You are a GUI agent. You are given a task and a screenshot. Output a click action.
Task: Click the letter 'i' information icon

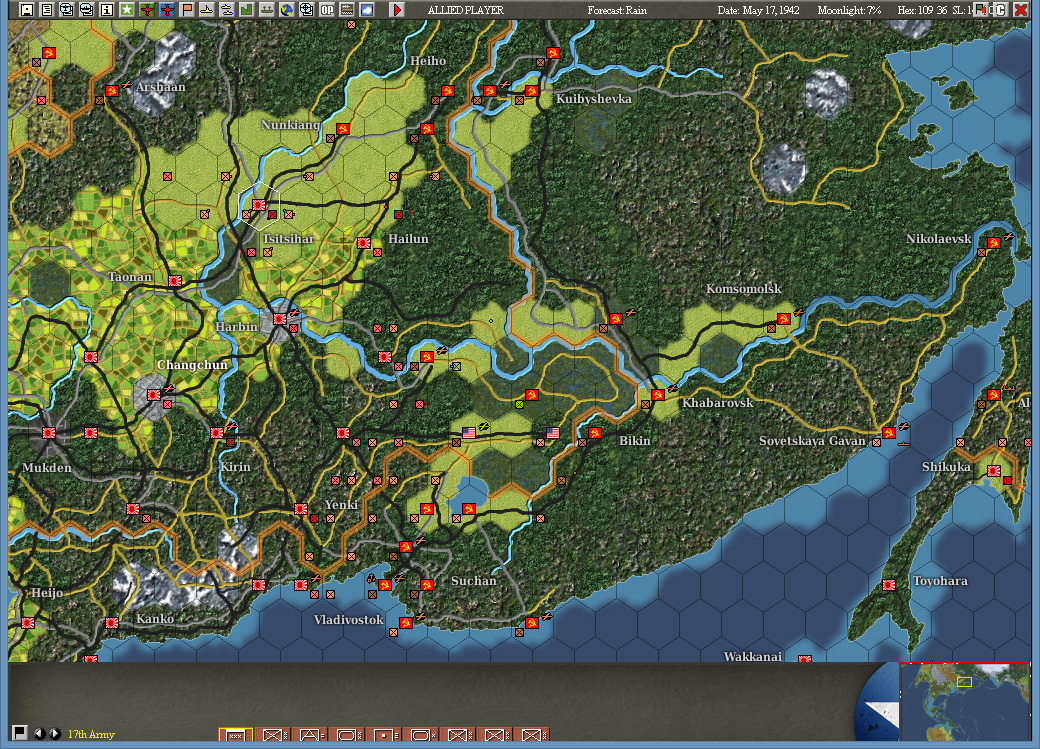(106, 9)
